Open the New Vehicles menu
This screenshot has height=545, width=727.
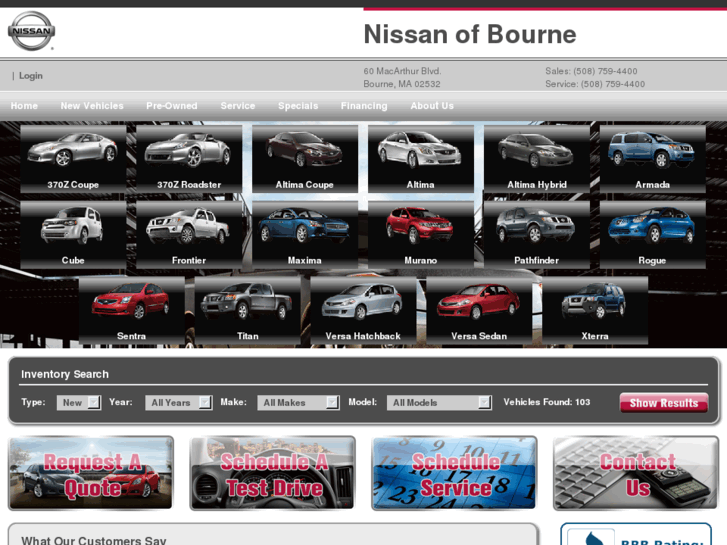click(92, 106)
